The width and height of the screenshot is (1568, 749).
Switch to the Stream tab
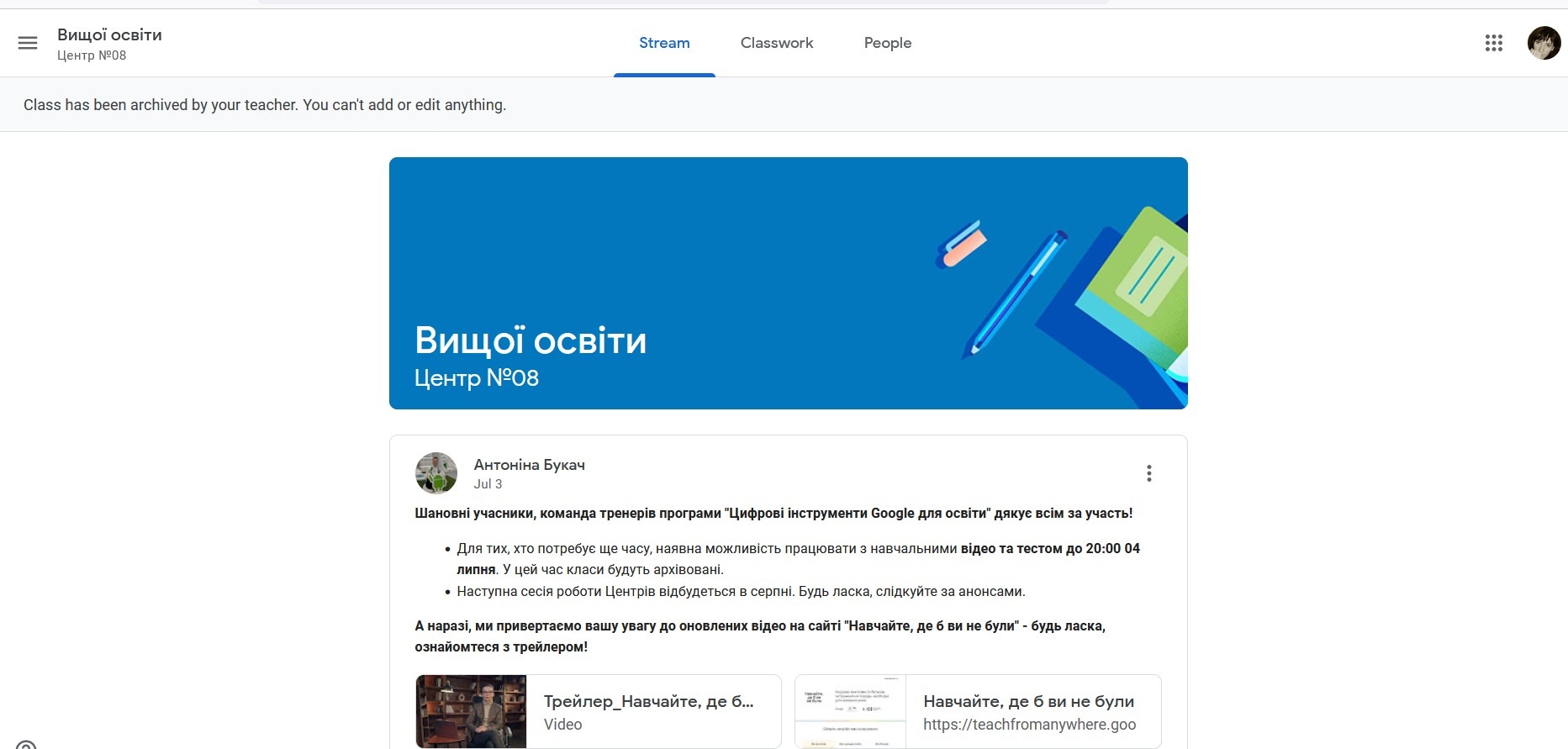pos(664,43)
